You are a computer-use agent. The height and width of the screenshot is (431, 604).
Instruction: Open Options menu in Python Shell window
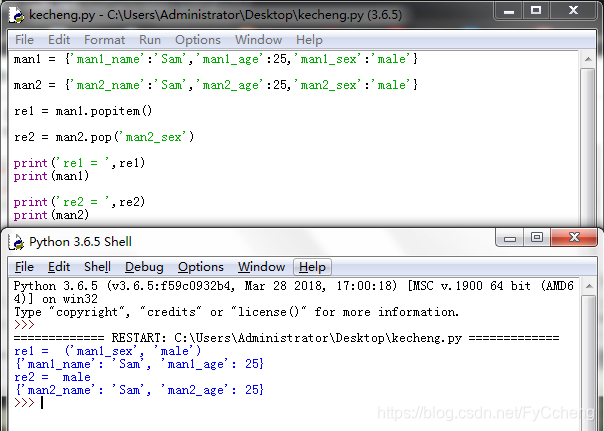201,267
